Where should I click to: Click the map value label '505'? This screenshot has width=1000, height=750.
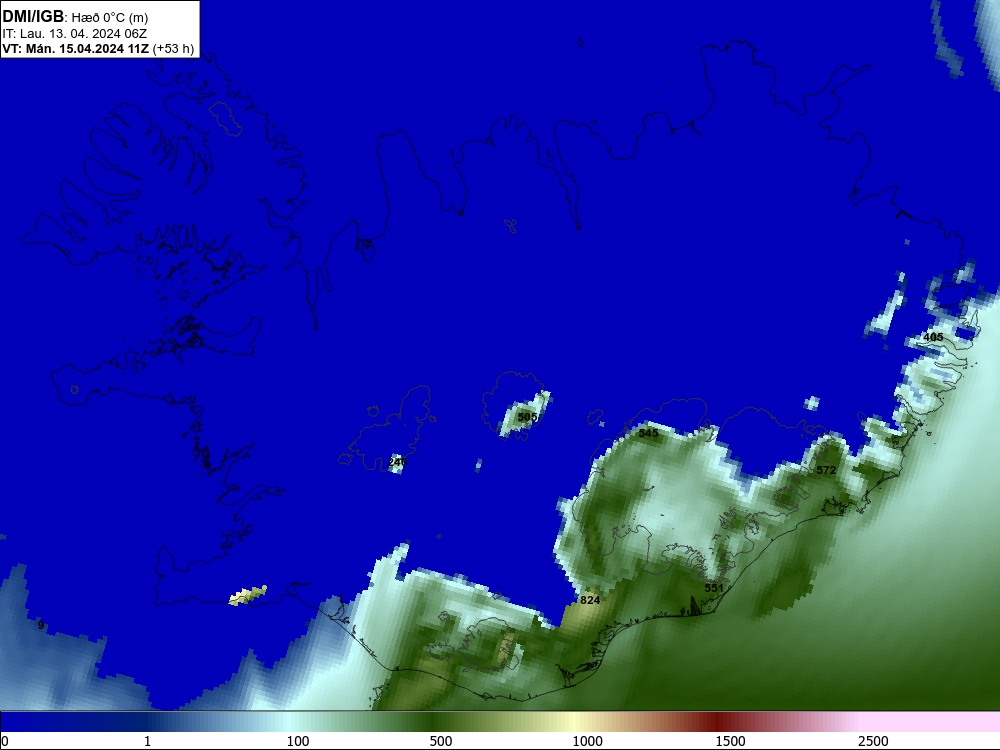pyautogui.click(x=527, y=417)
